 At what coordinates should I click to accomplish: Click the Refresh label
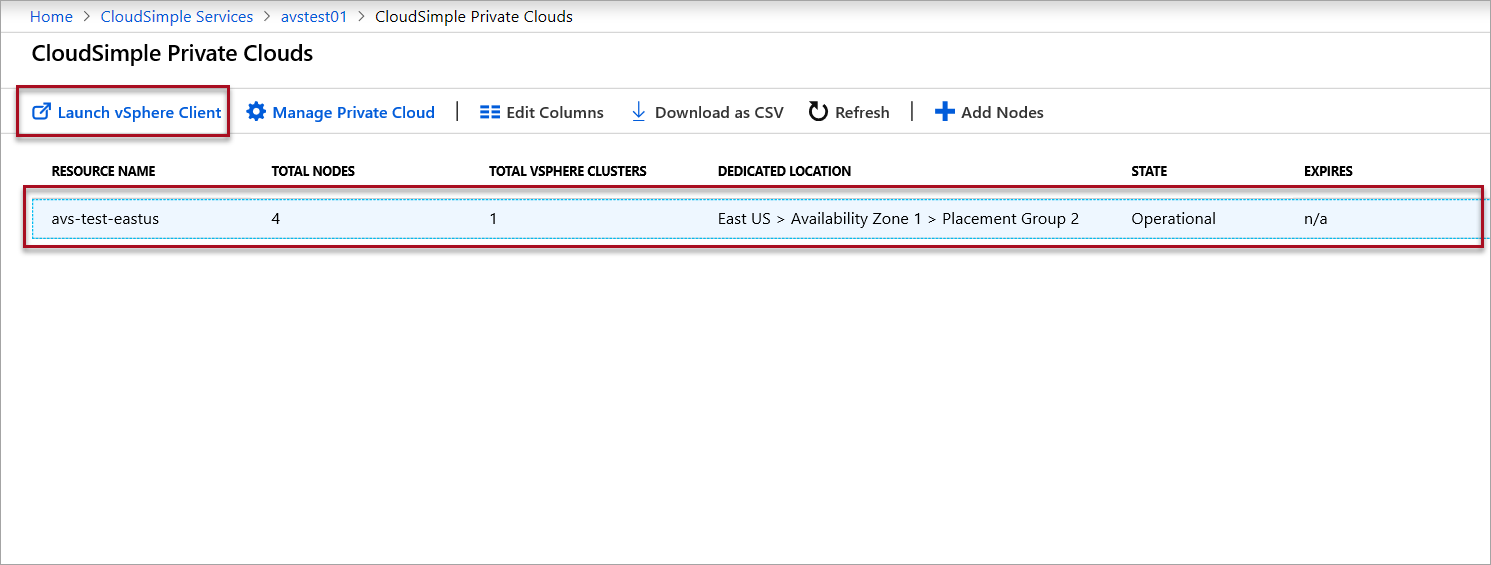pyautogui.click(x=862, y=112)
